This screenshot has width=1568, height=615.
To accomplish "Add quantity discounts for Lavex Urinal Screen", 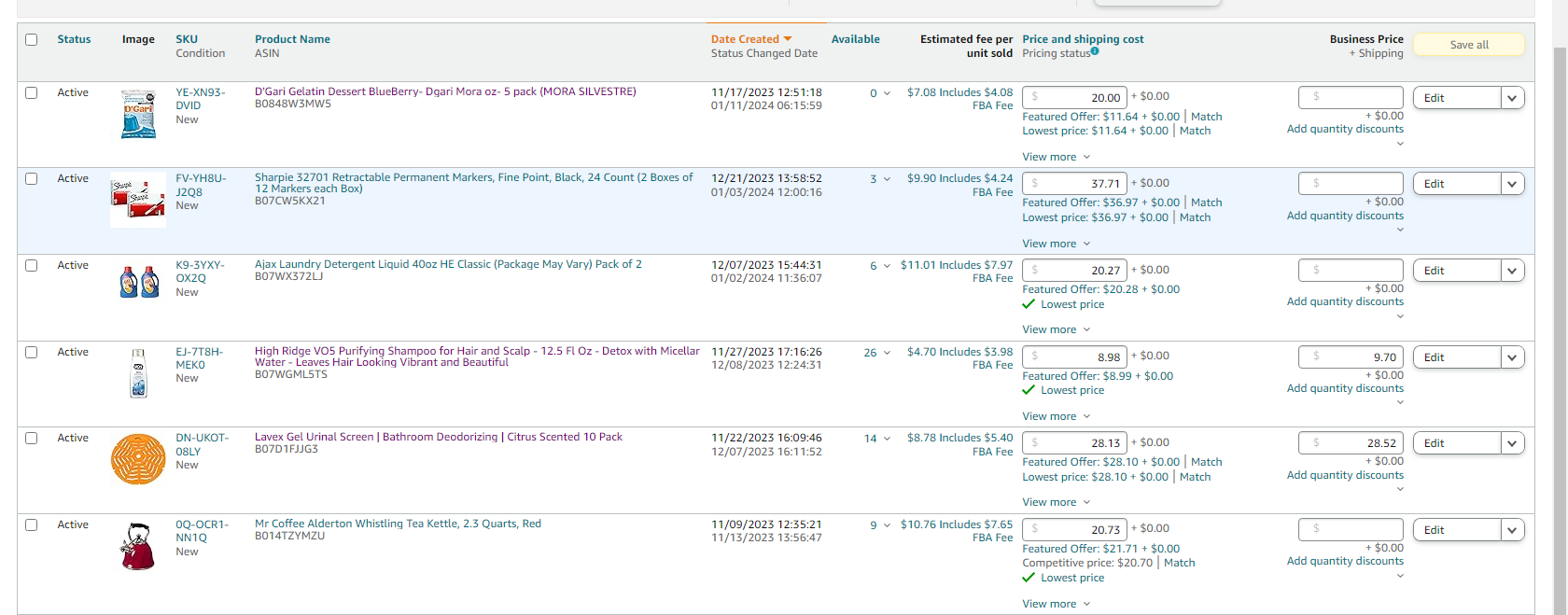I will coord(1345,475).
